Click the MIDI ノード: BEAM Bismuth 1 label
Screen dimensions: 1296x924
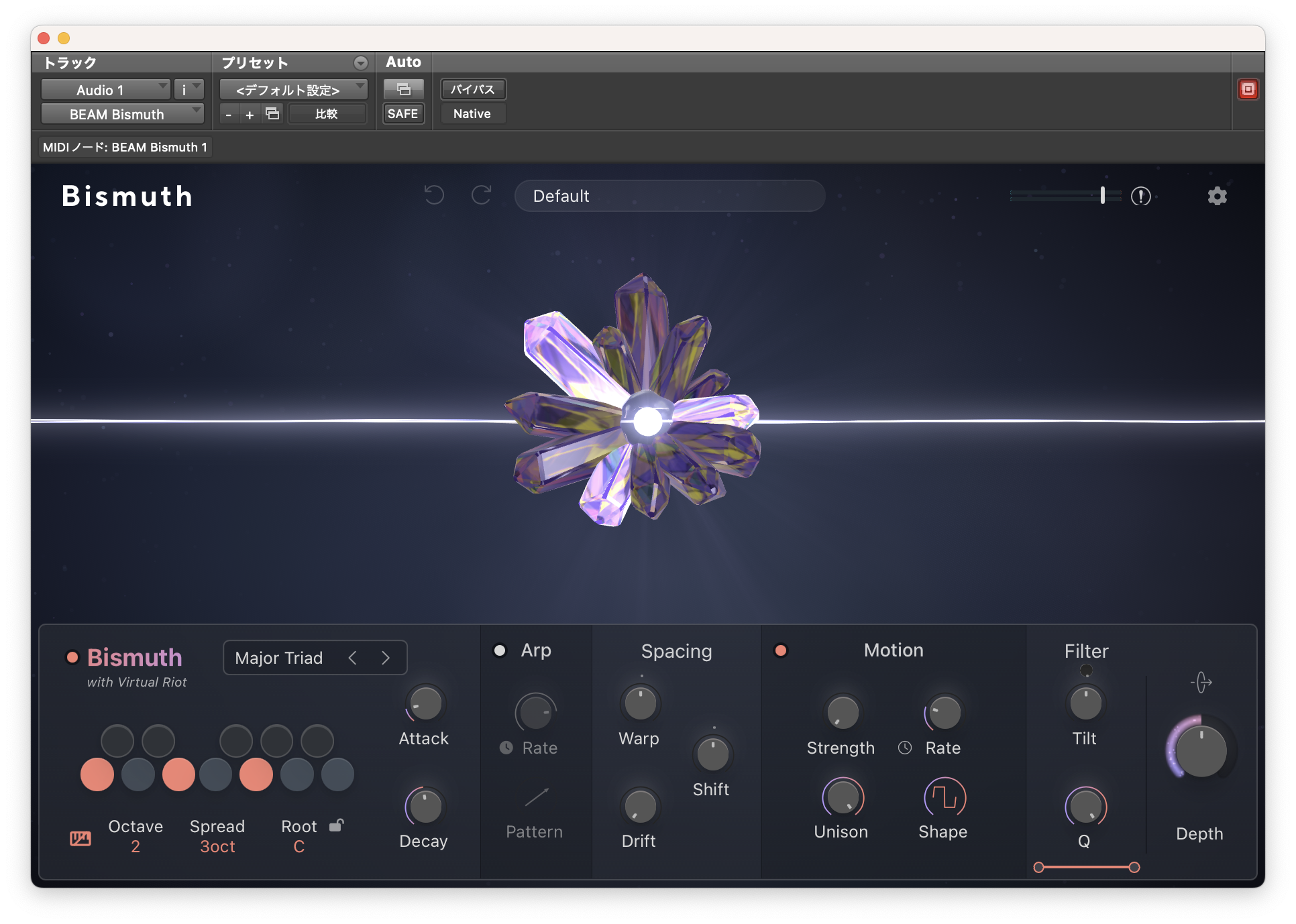pyautogui.click(x=125, y=148)
